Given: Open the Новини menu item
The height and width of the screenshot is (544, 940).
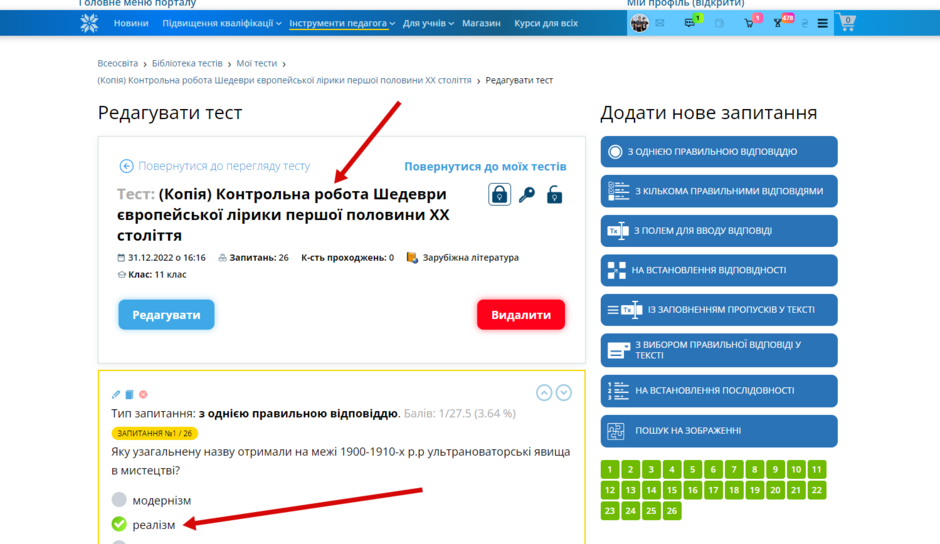Looking at the screenshot, I should (131, 23).
